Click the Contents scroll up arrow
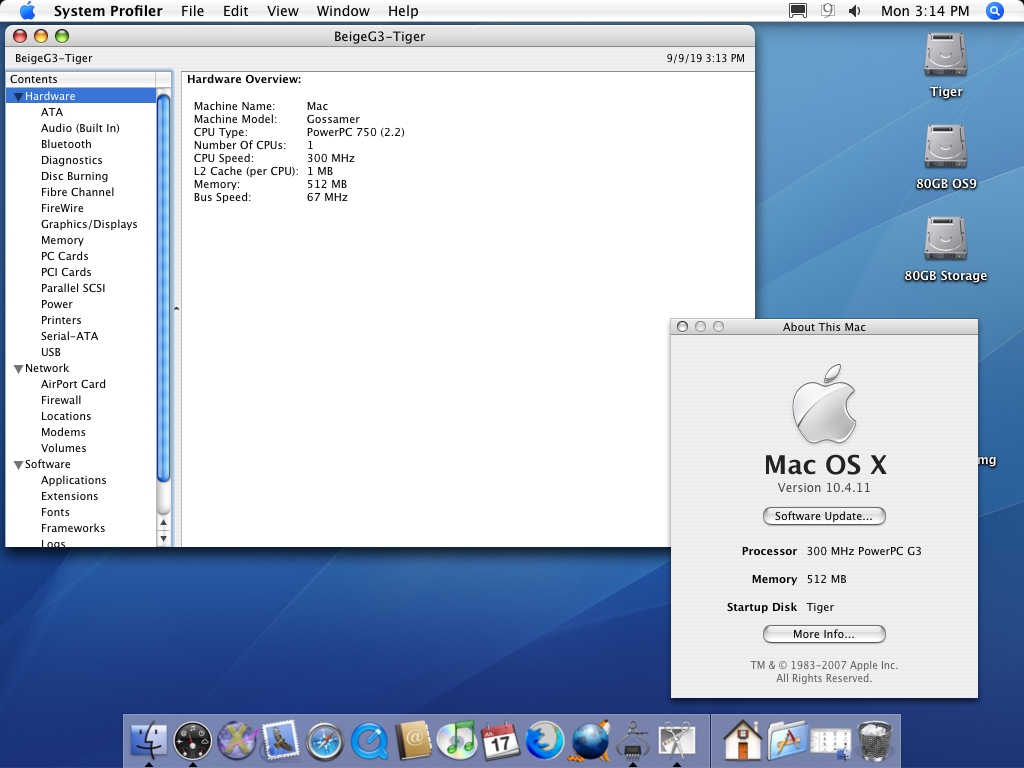This screenshot has height=768, width=1024. 163,522
